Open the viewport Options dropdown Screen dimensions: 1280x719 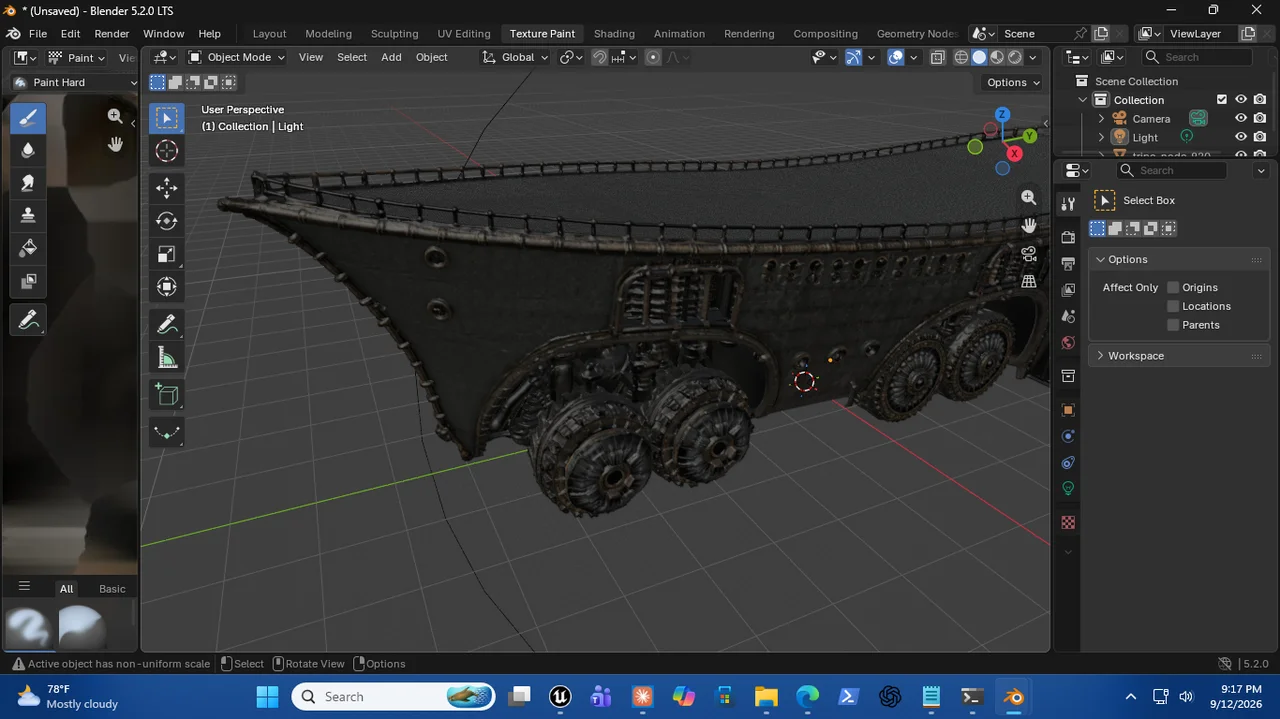[x=1012, y=82]
